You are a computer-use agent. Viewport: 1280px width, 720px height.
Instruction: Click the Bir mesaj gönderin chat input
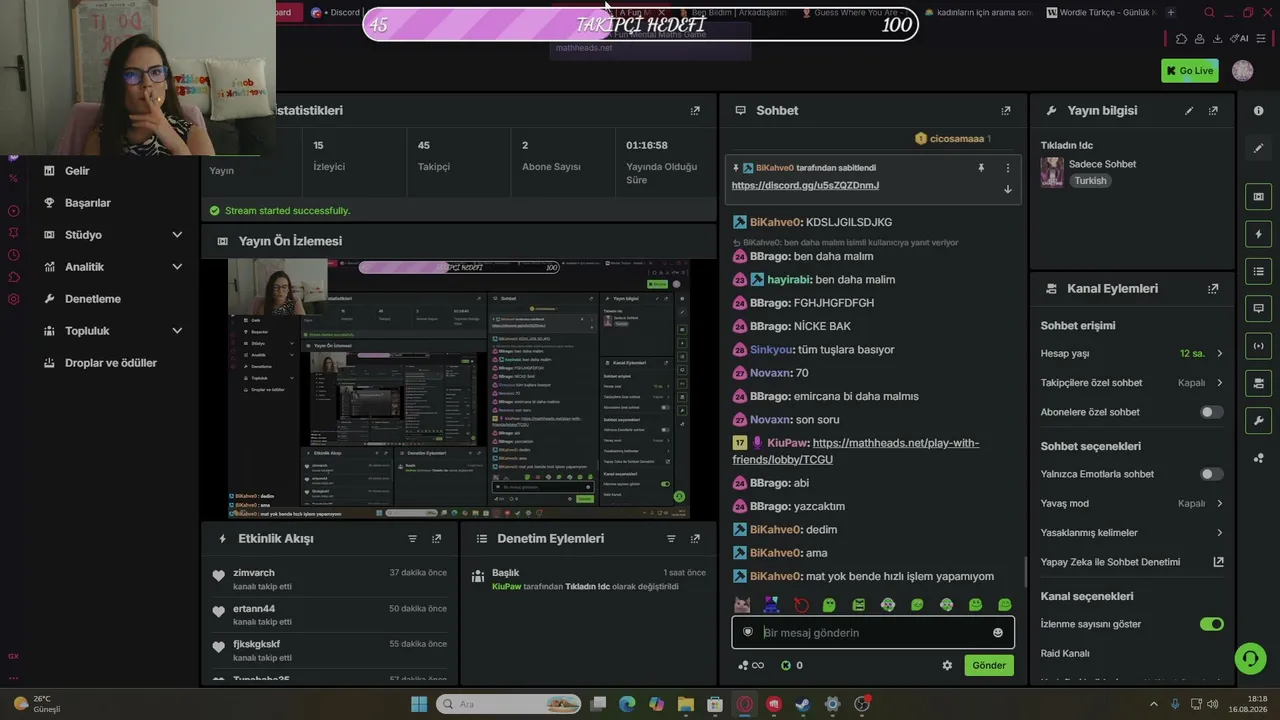click(873, 633)
